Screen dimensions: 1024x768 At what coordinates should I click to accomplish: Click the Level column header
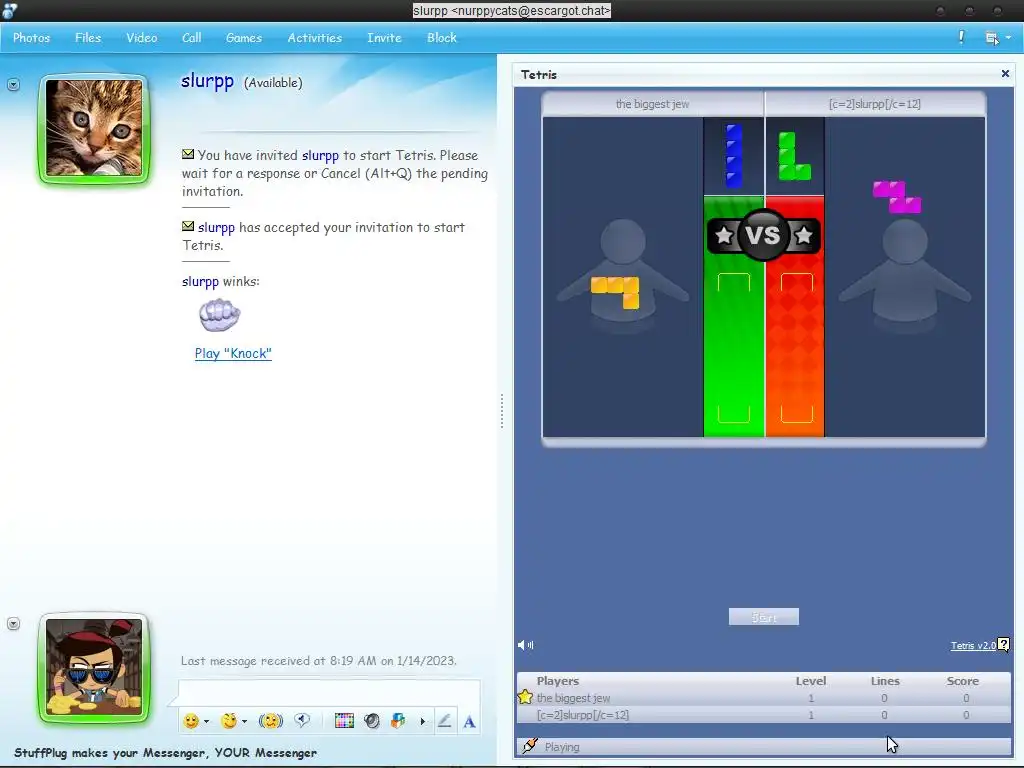tap(810, 681)
